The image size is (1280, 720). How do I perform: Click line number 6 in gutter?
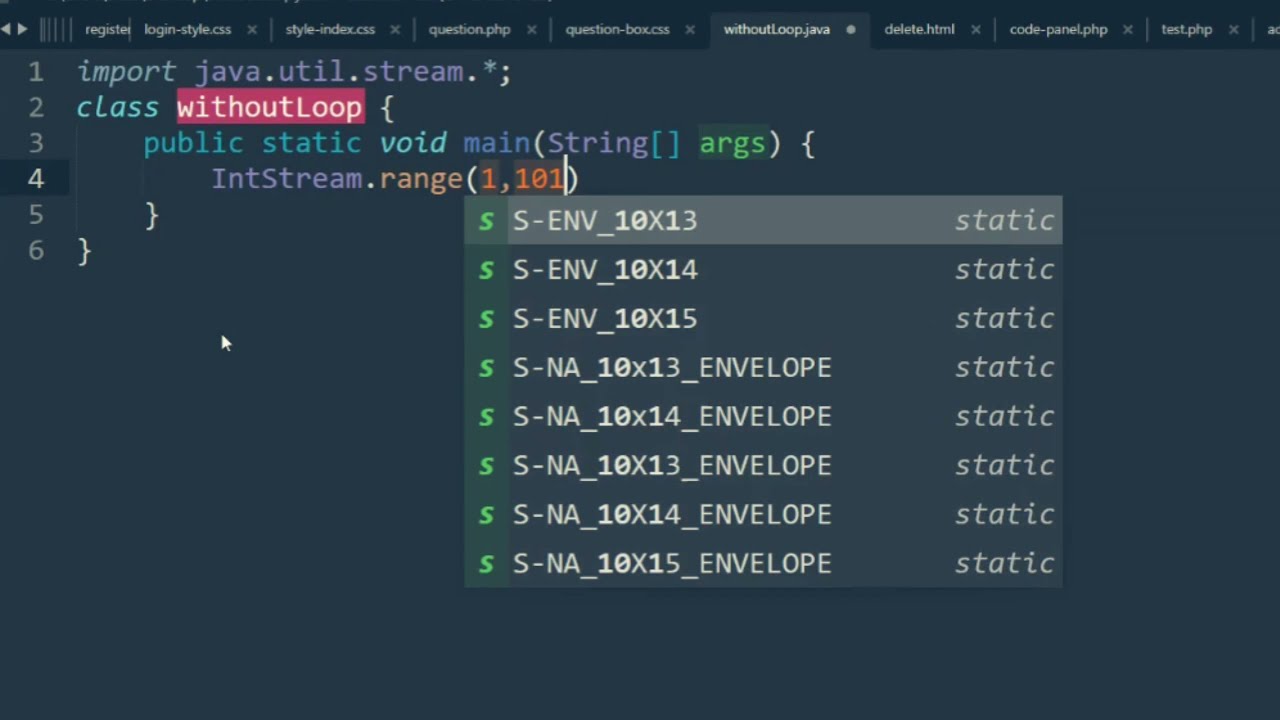[x=36, y=250]
